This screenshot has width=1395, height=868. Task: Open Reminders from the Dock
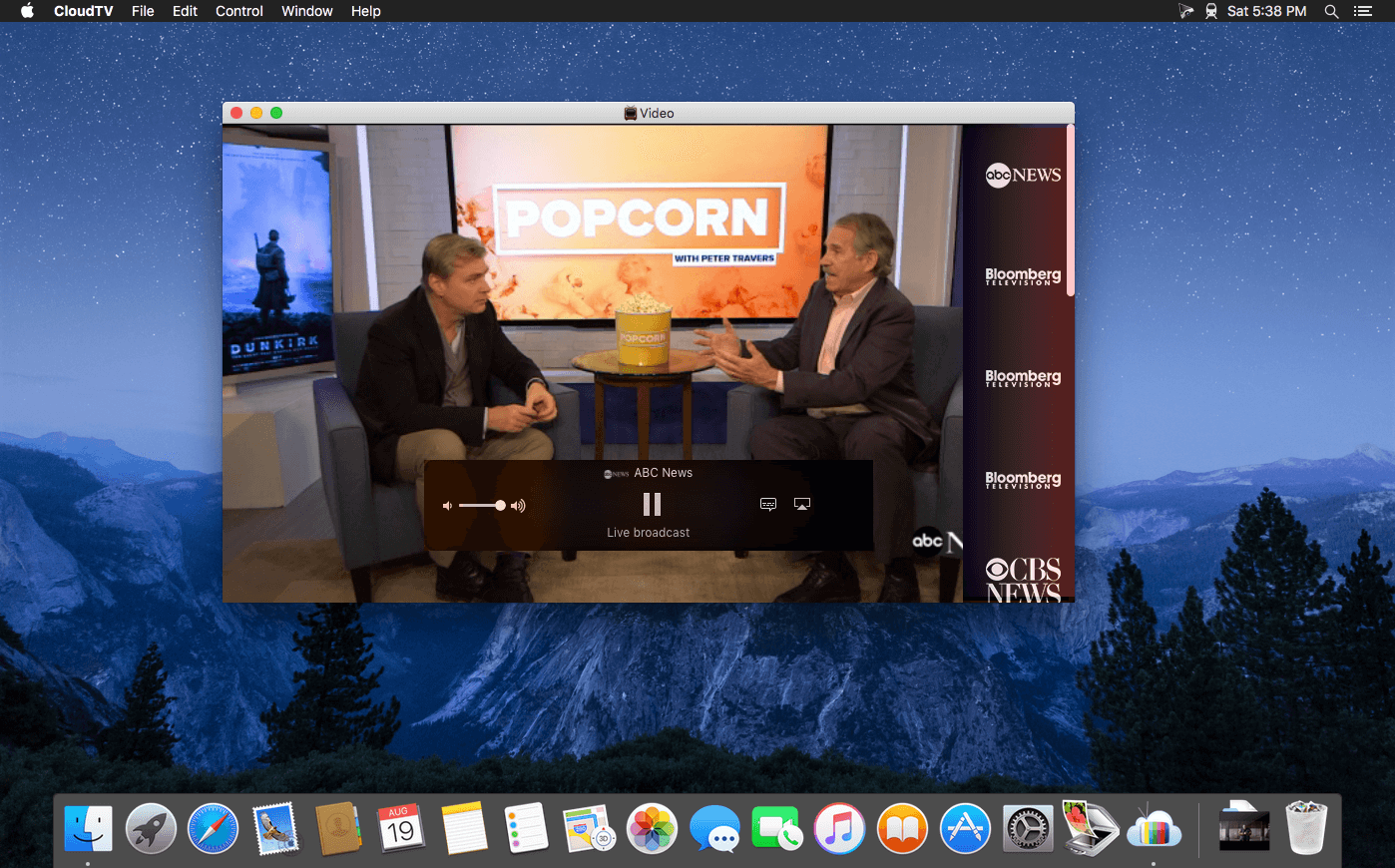526,828
